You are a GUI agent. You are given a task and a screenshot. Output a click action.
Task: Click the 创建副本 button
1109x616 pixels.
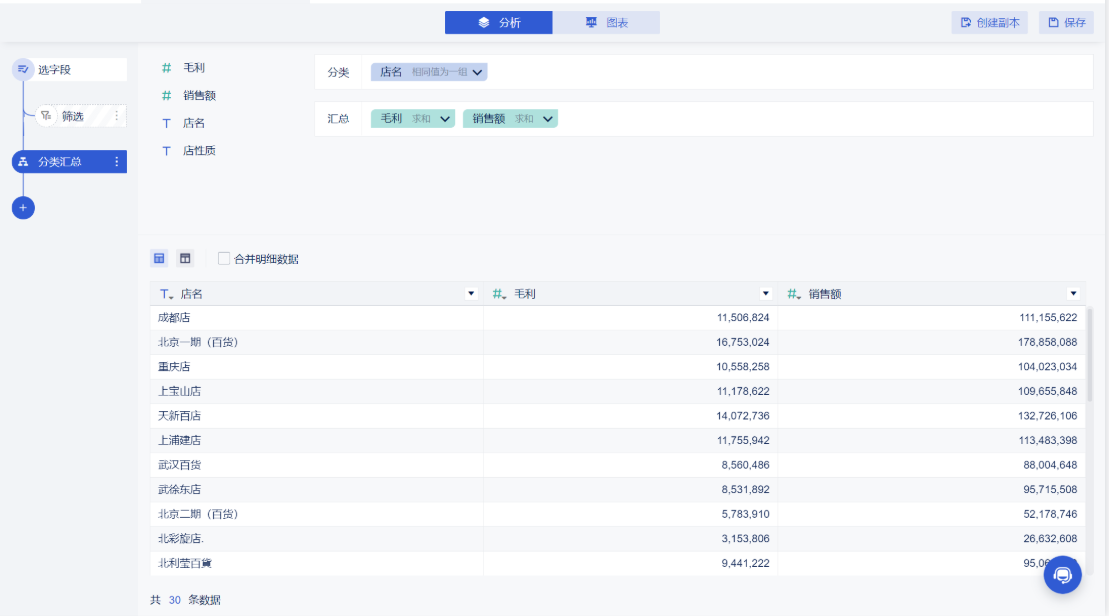coord(989,23)
